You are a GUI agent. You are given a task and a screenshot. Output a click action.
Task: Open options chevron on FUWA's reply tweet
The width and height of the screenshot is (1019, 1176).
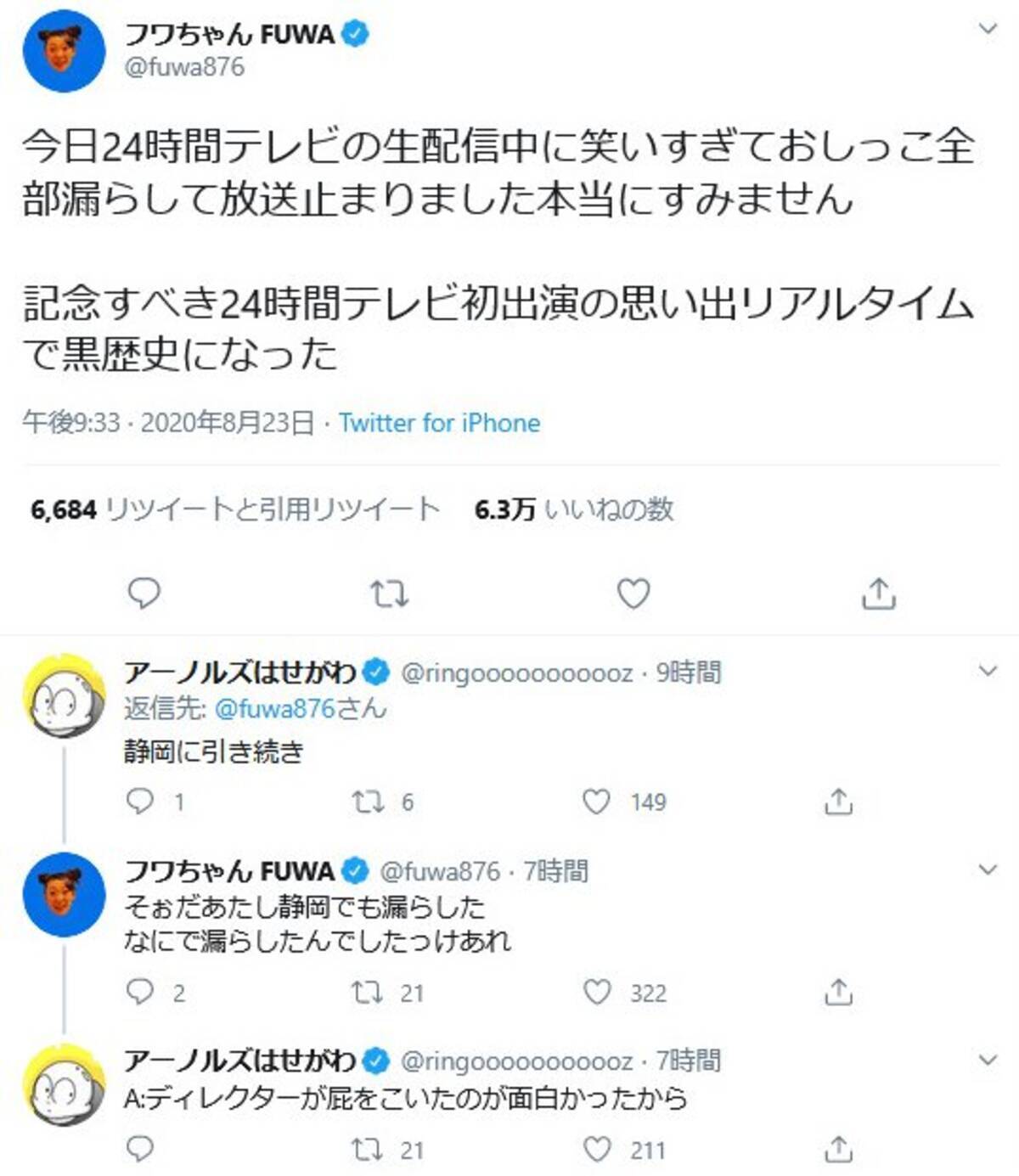click(x=988, y=869)
